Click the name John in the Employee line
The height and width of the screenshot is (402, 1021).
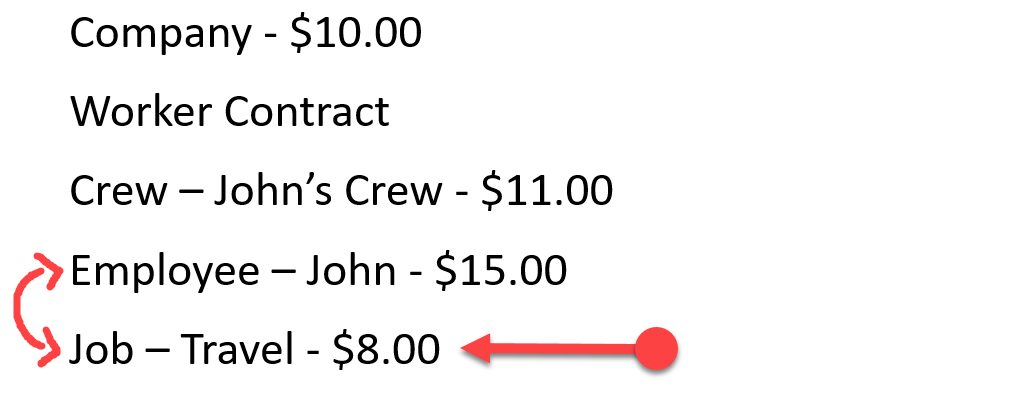point(351,270)
